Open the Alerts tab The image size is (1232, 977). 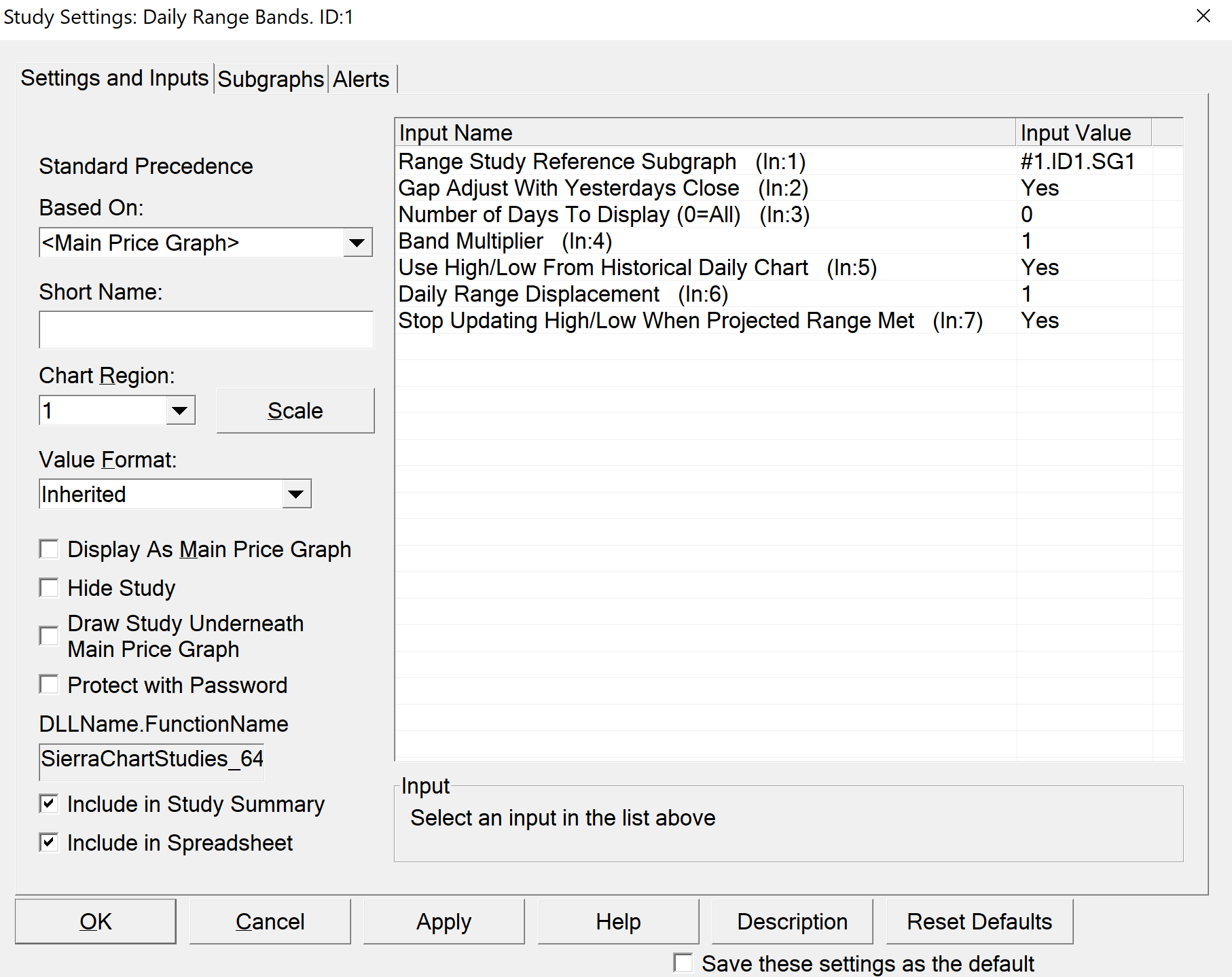tap(361, 79)
